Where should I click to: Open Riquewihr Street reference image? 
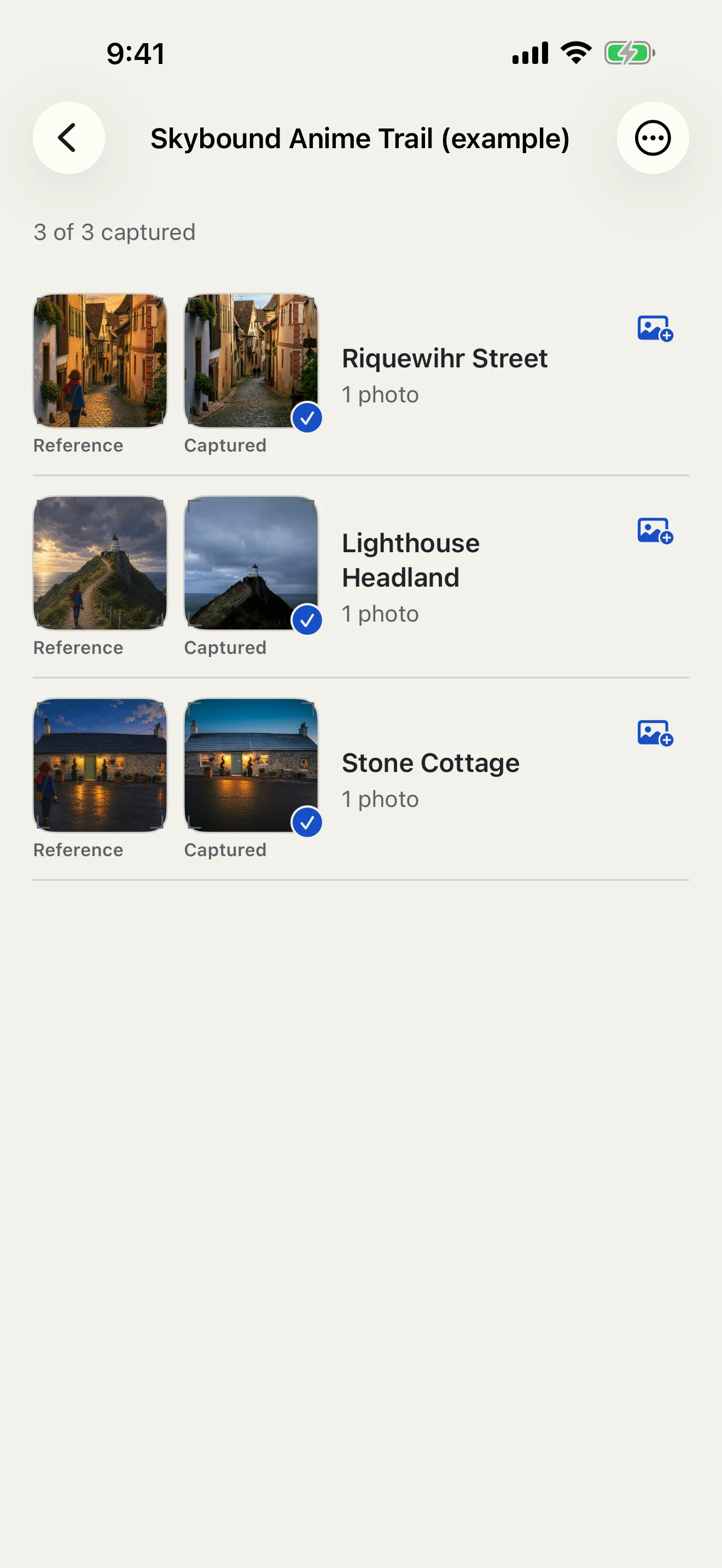(100, 361)
